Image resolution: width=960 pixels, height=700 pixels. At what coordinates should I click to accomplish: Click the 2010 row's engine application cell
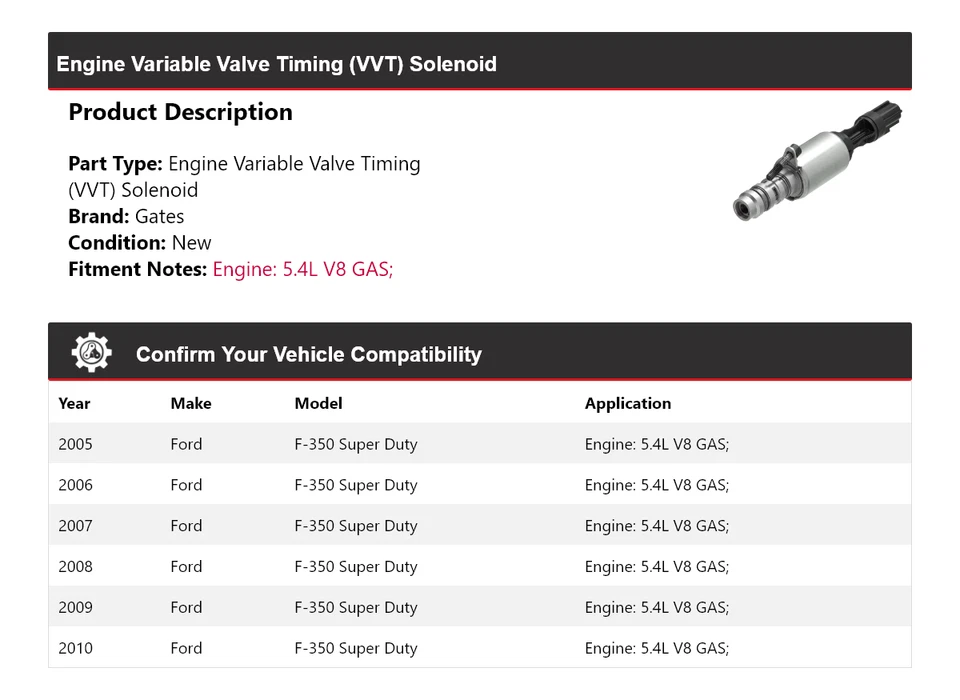657,648
